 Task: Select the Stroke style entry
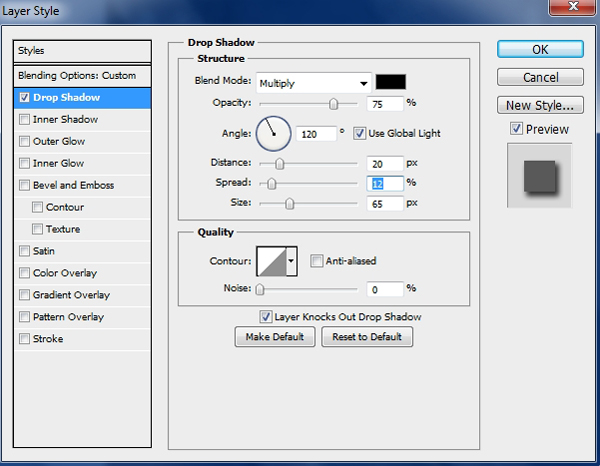tap(47, 340)
